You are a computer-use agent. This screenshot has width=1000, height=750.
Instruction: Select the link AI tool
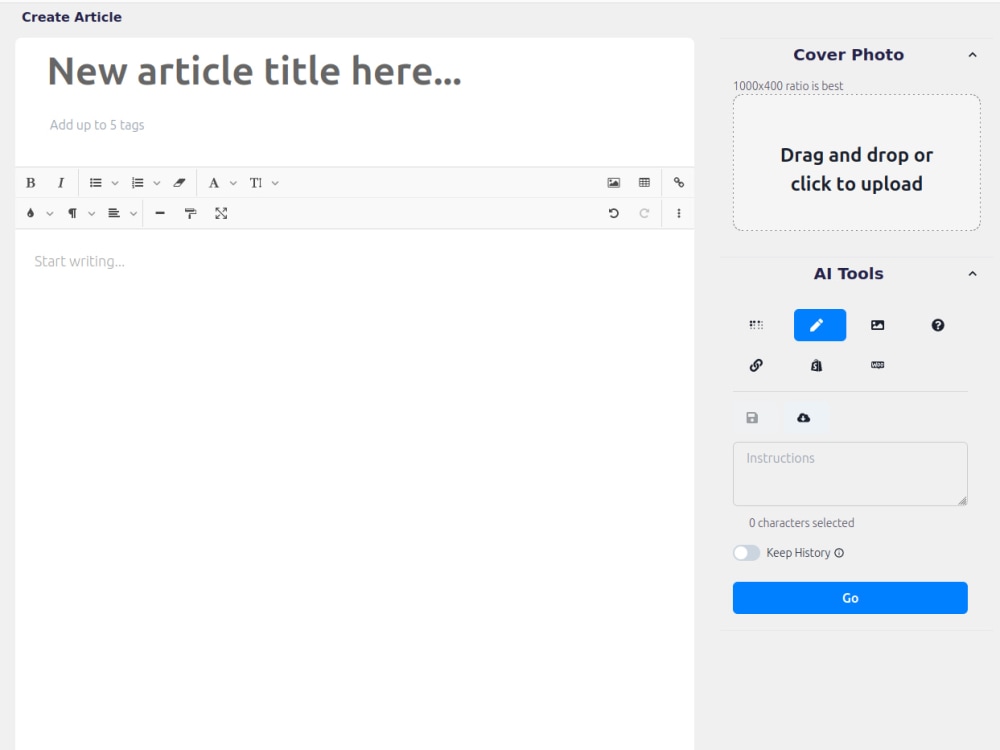click(755, 365)
